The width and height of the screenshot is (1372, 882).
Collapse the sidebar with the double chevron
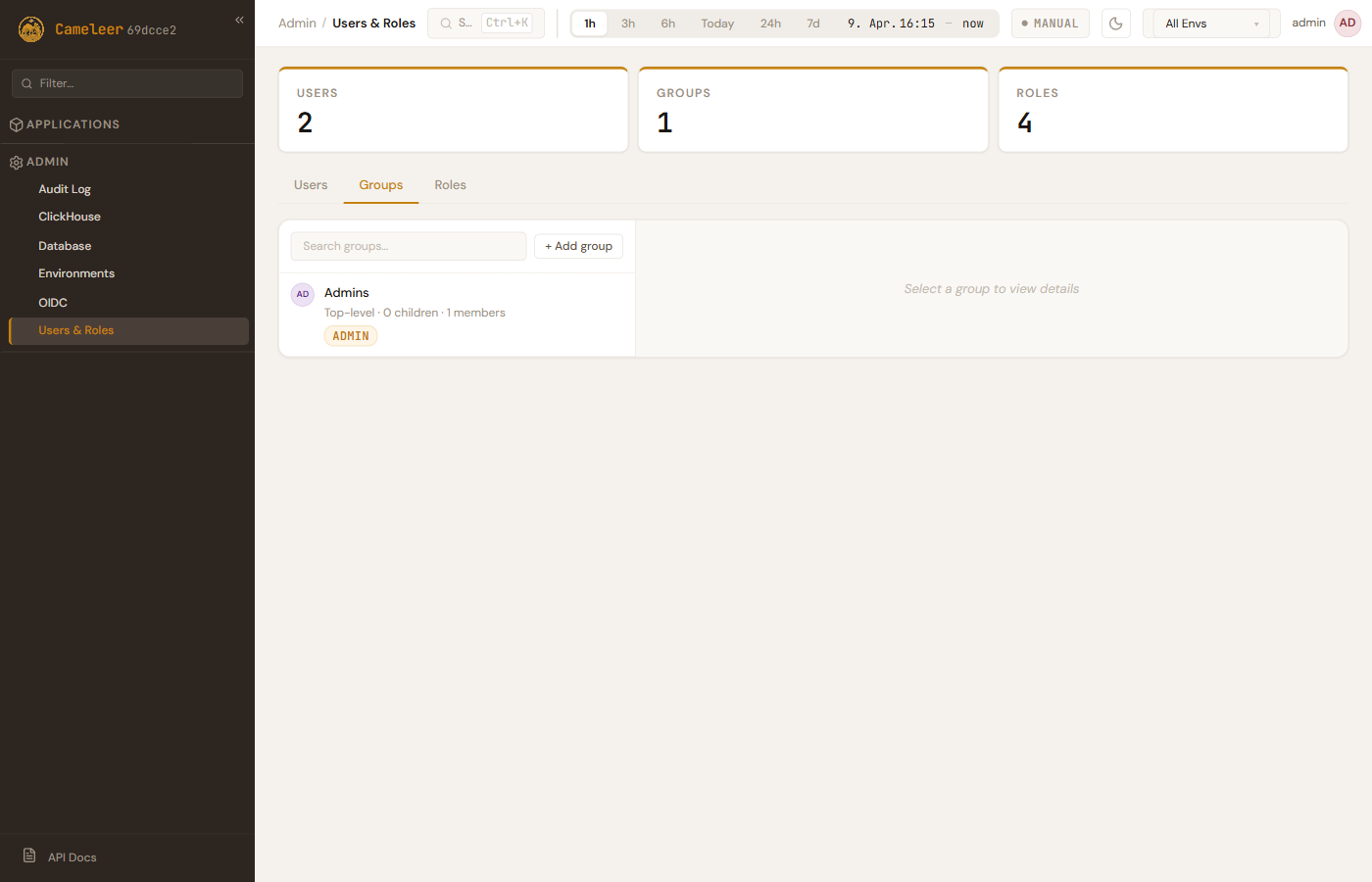239,20
